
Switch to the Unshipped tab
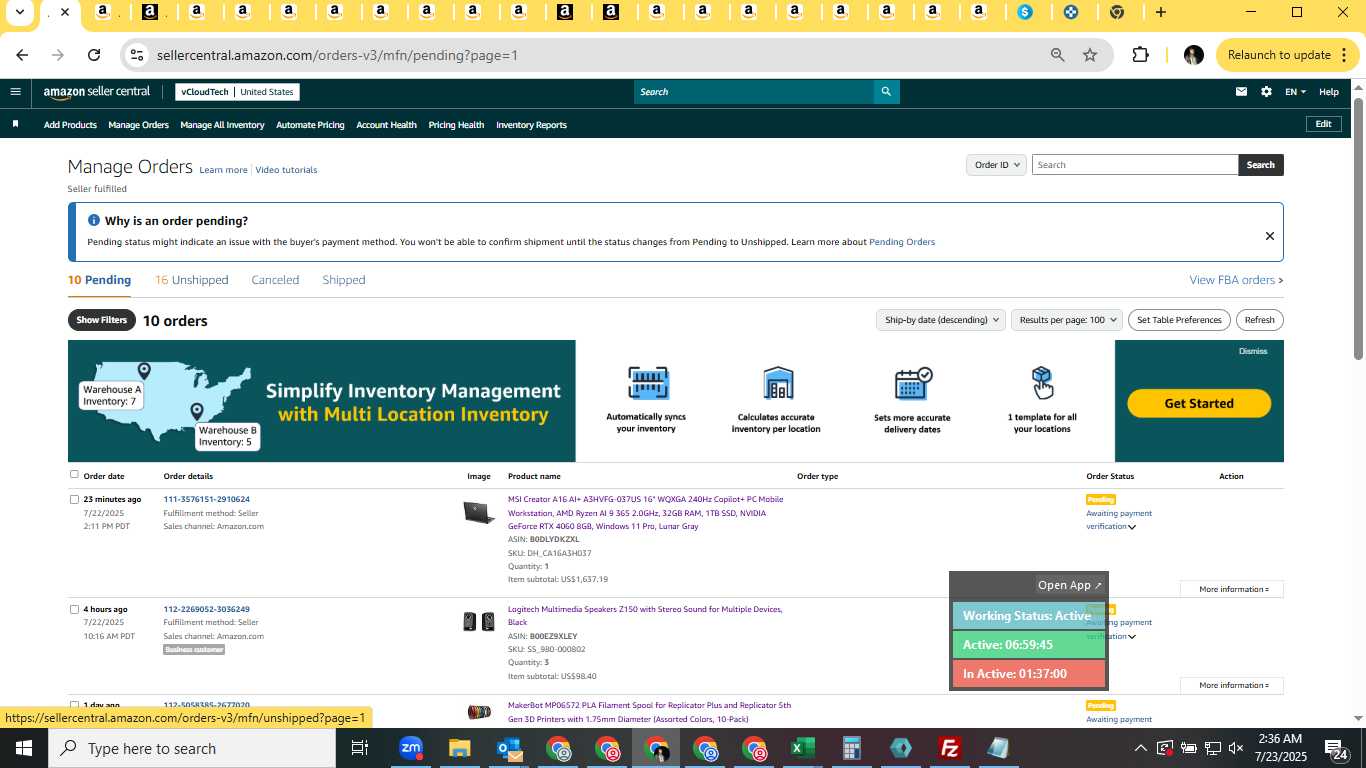click(191, 280)
